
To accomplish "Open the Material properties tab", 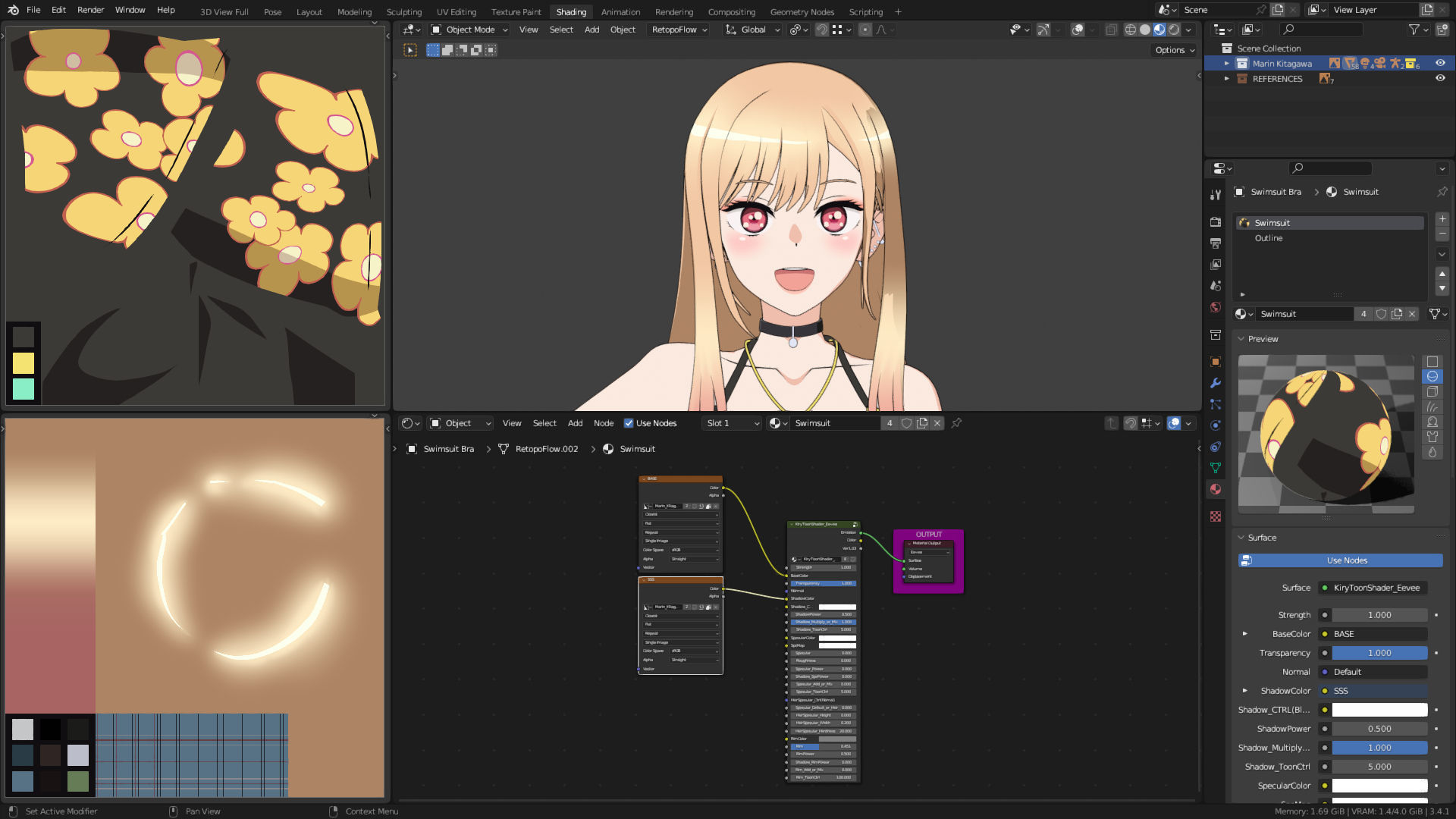I will coord(1216,489).
